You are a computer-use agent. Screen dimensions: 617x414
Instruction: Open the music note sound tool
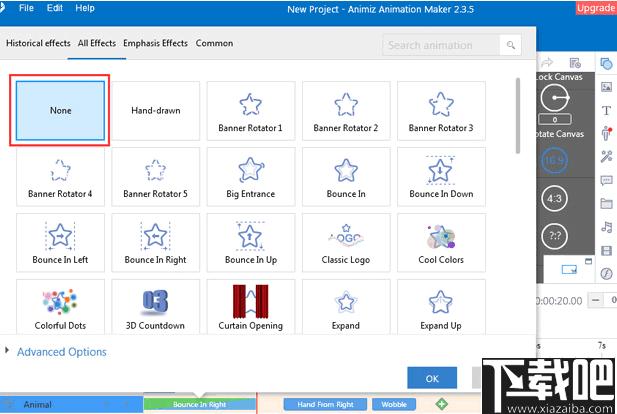point(606,227)
